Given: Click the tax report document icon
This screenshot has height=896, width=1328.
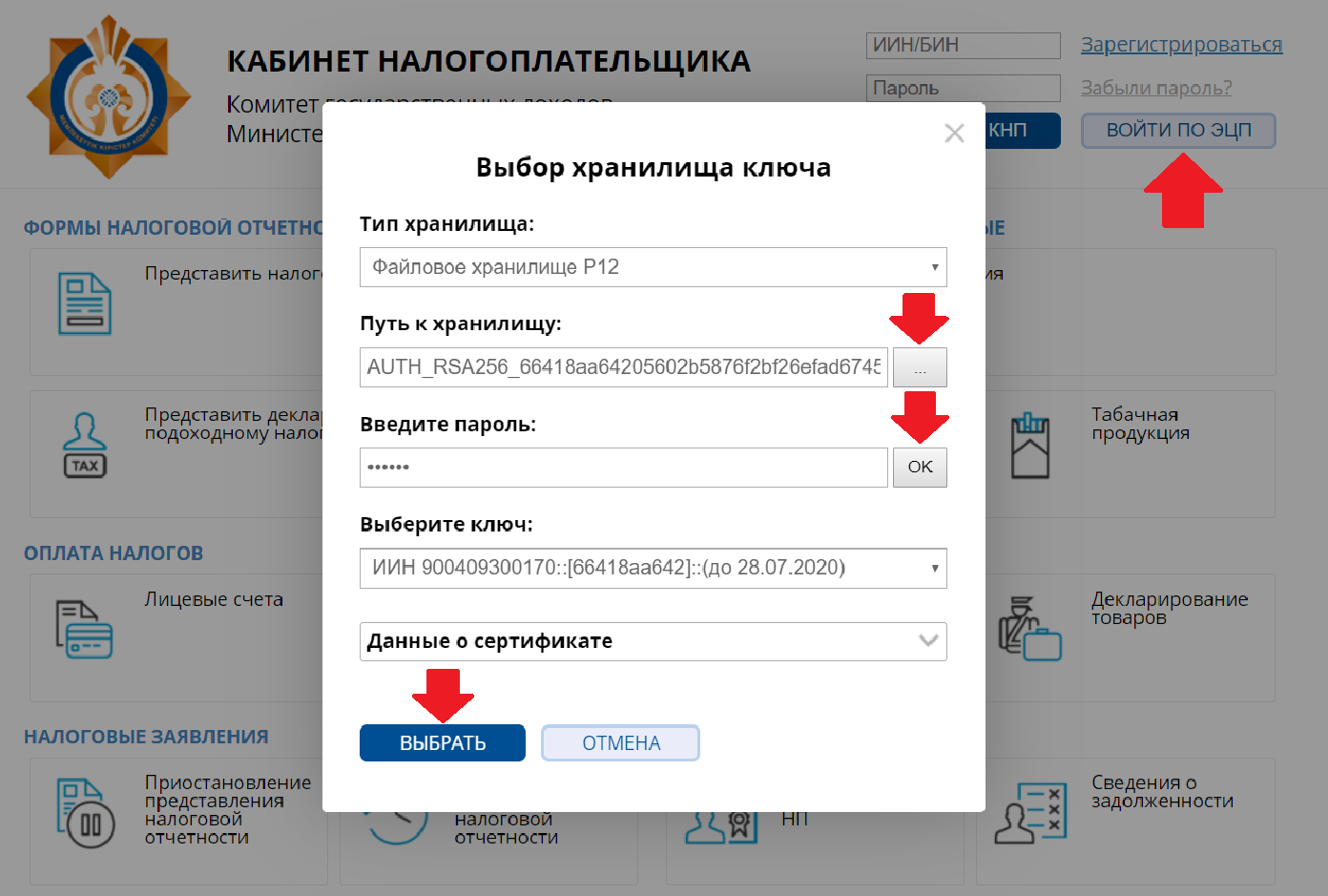Looking at the screenshot, I should [x=85, y=304].
